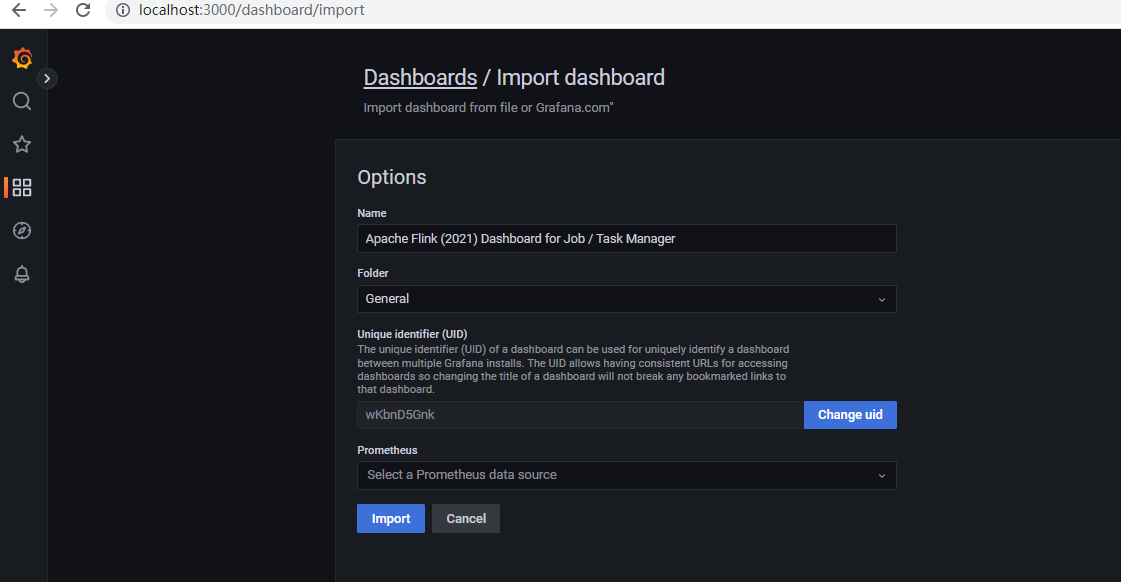Edit the dashboard Name field
The width and height of the screenshot is (1121, 582).
(x=626, y=239)
